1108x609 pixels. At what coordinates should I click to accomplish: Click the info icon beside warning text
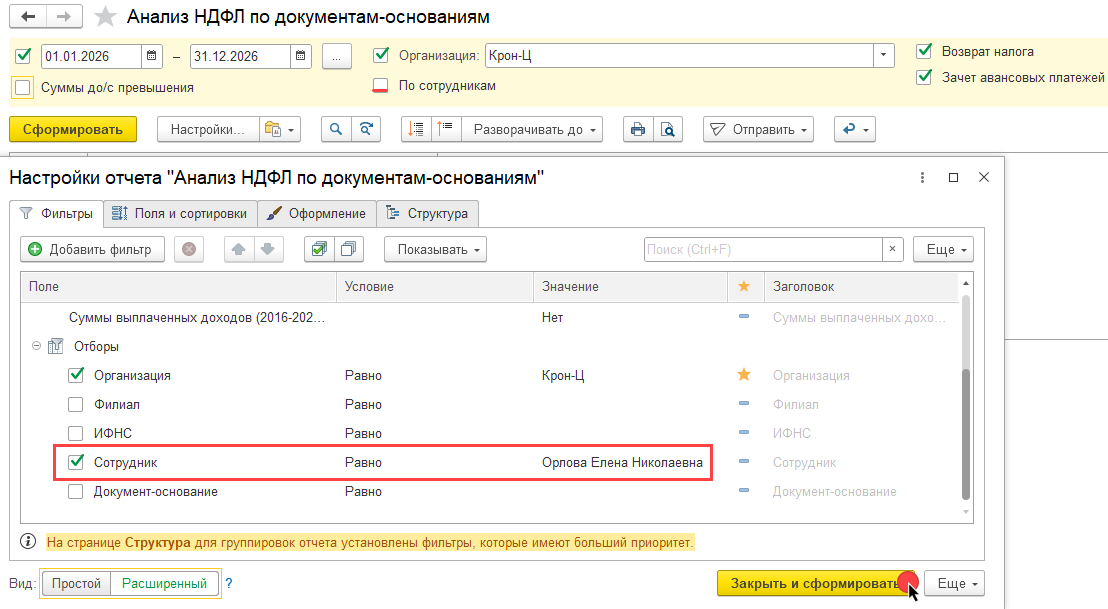[x=28, y=542]
